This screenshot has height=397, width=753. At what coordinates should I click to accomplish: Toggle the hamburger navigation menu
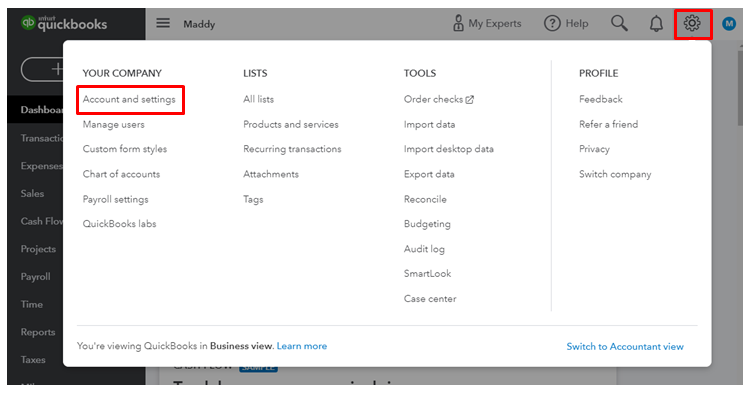click(163, 23)
